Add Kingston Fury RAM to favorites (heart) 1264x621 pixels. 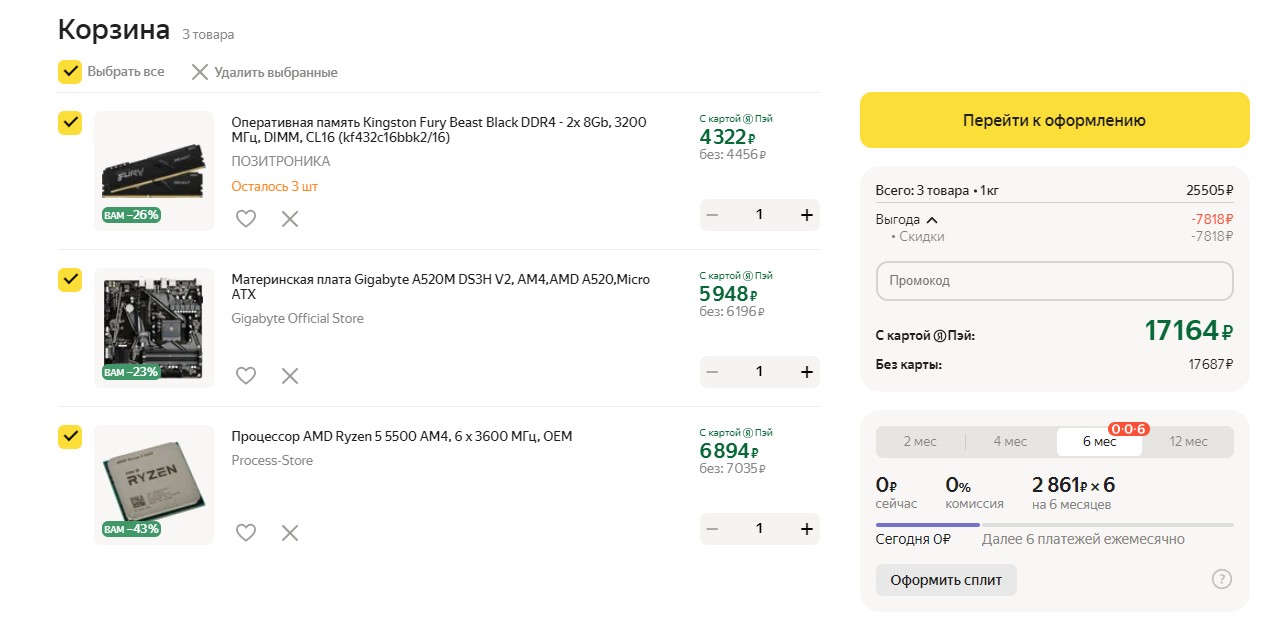click(x=246, y=218)
